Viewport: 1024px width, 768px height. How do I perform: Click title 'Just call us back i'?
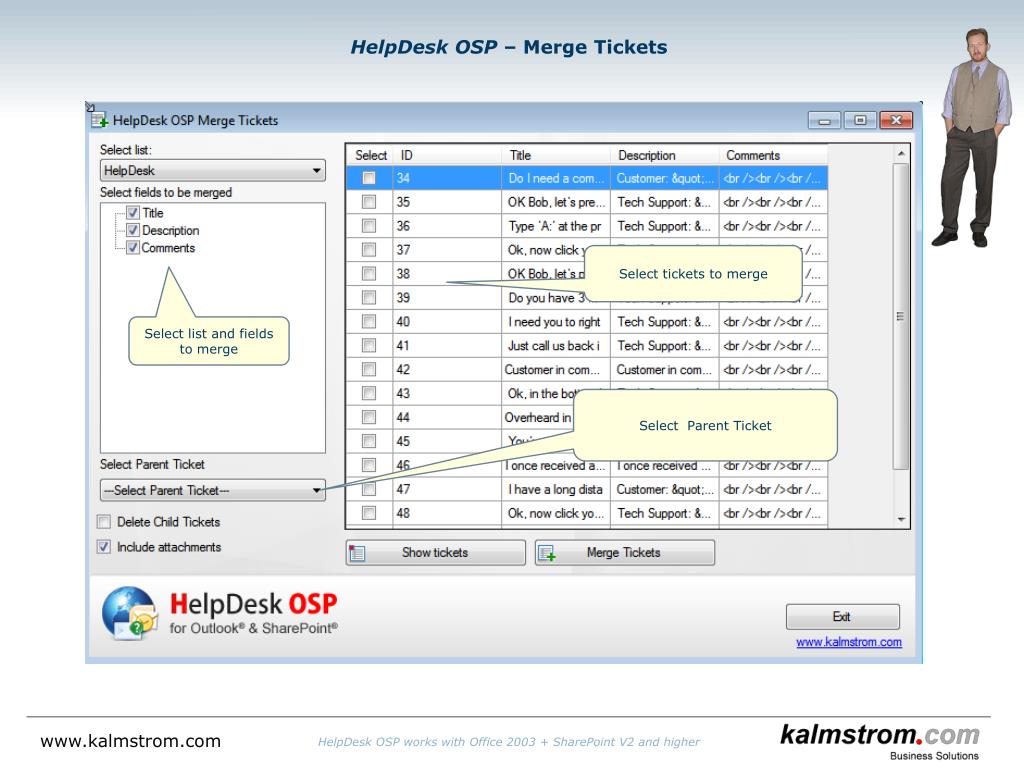tap(556, 345)
